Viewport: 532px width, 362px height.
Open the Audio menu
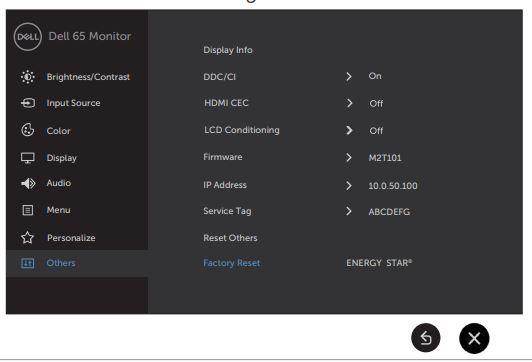[x=59, y=183]
